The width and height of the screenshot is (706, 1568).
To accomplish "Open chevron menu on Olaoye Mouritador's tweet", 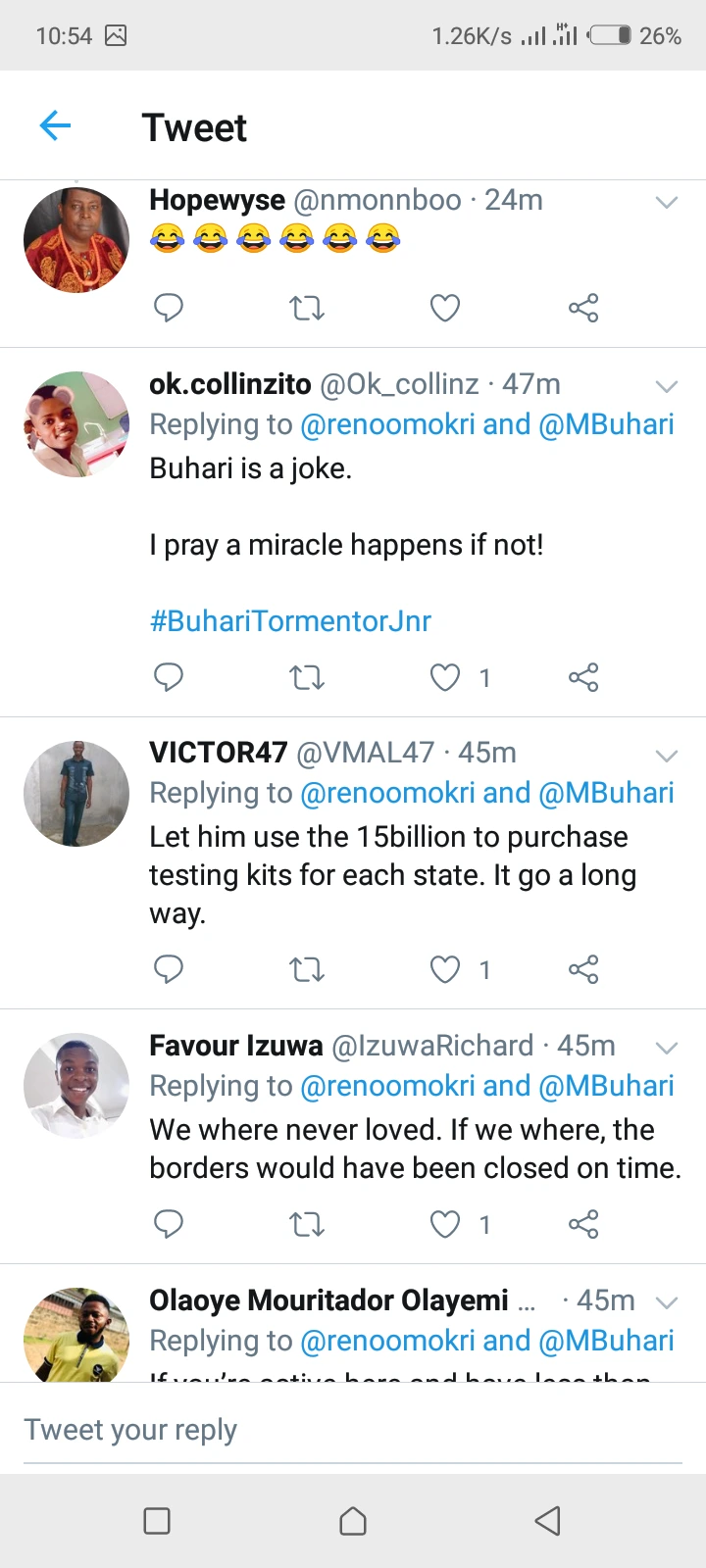I will (x=667, y=1302).
